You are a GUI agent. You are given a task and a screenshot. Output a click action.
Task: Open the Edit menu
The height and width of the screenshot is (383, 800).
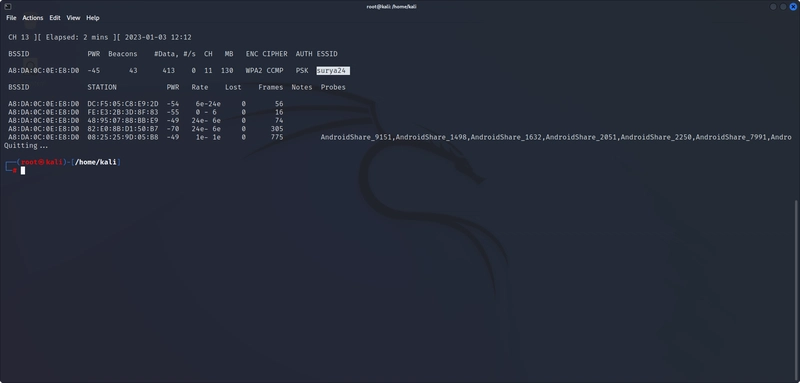coord(55,18)
